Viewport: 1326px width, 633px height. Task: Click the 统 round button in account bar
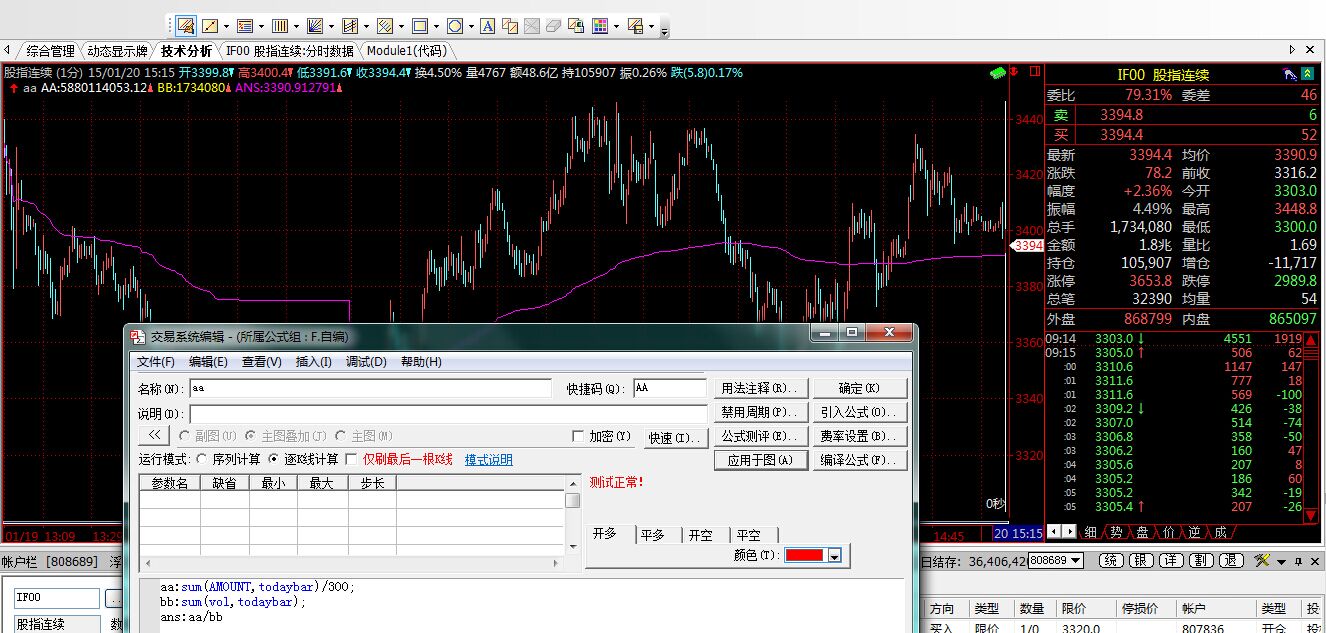(x=1110, y=560)
